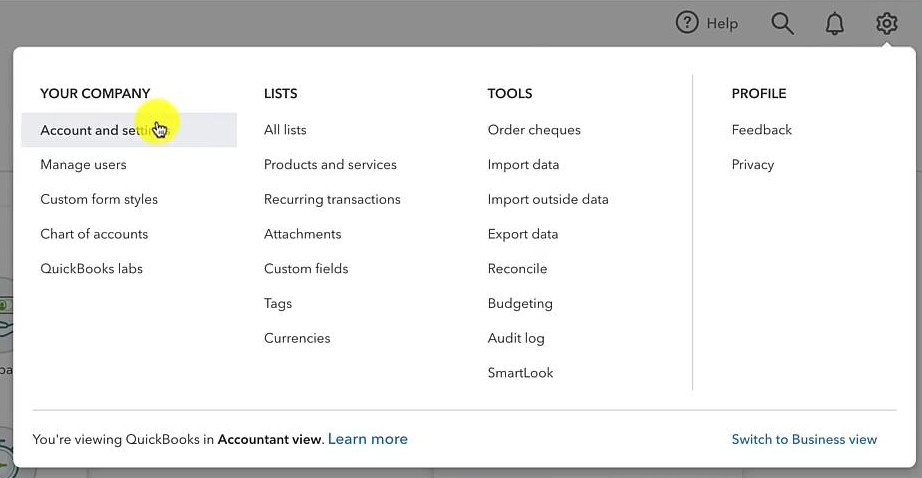Select Import data tool
Screen dimensions: 922x478
pyautogui.click(x=523, y=165)
